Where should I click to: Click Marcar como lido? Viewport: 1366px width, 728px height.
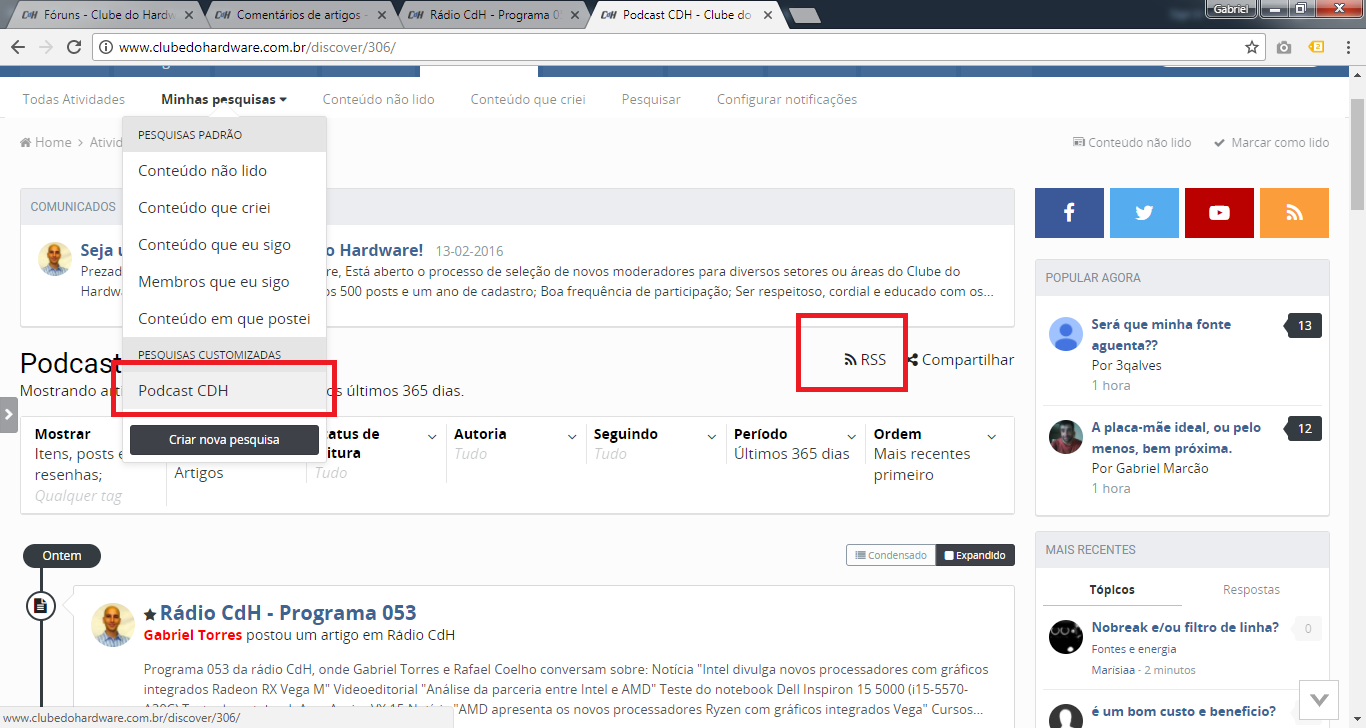pyautogui.click(x=1272, y=143)
